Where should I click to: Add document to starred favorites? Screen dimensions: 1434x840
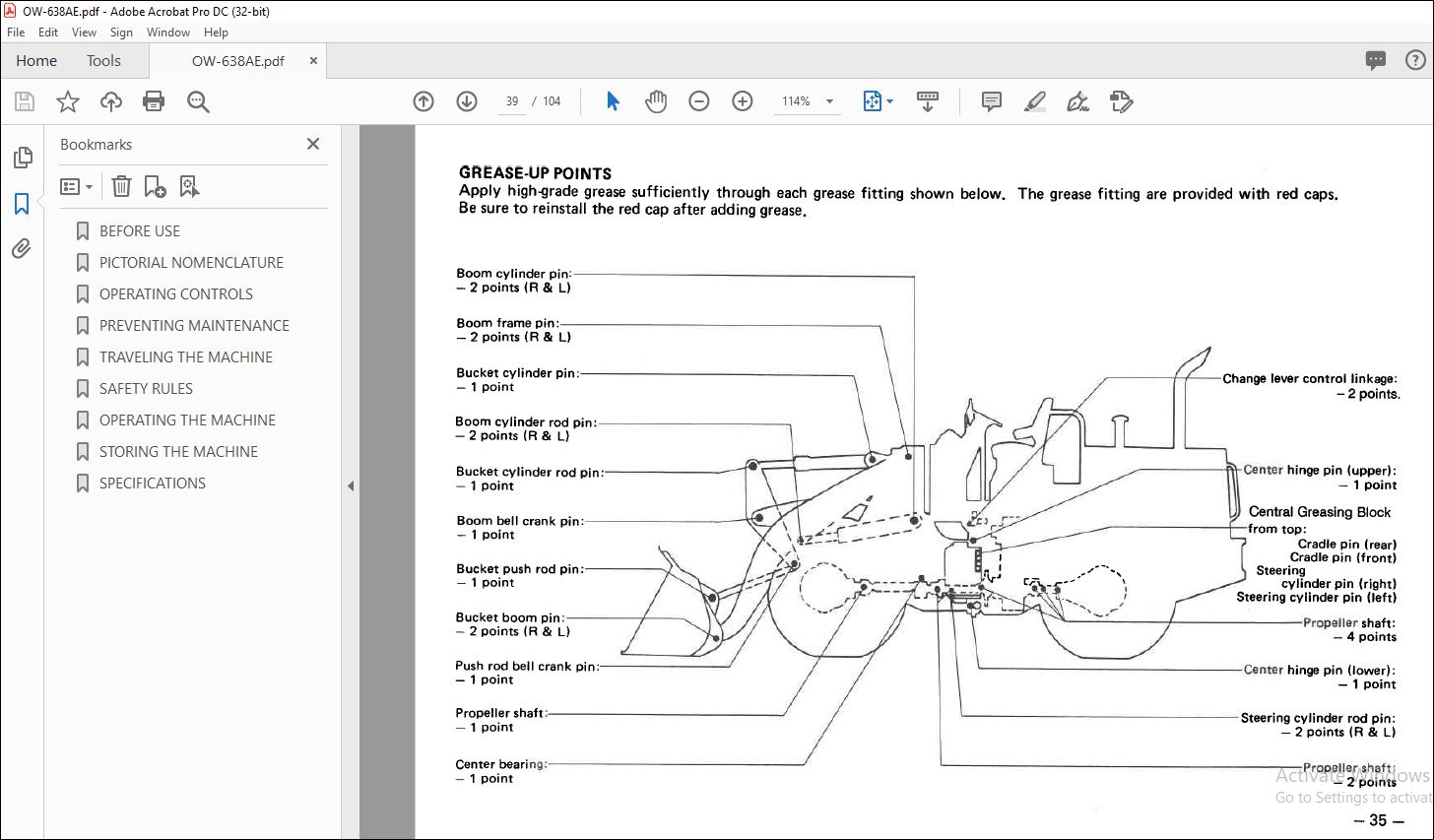tap(68, 101)
